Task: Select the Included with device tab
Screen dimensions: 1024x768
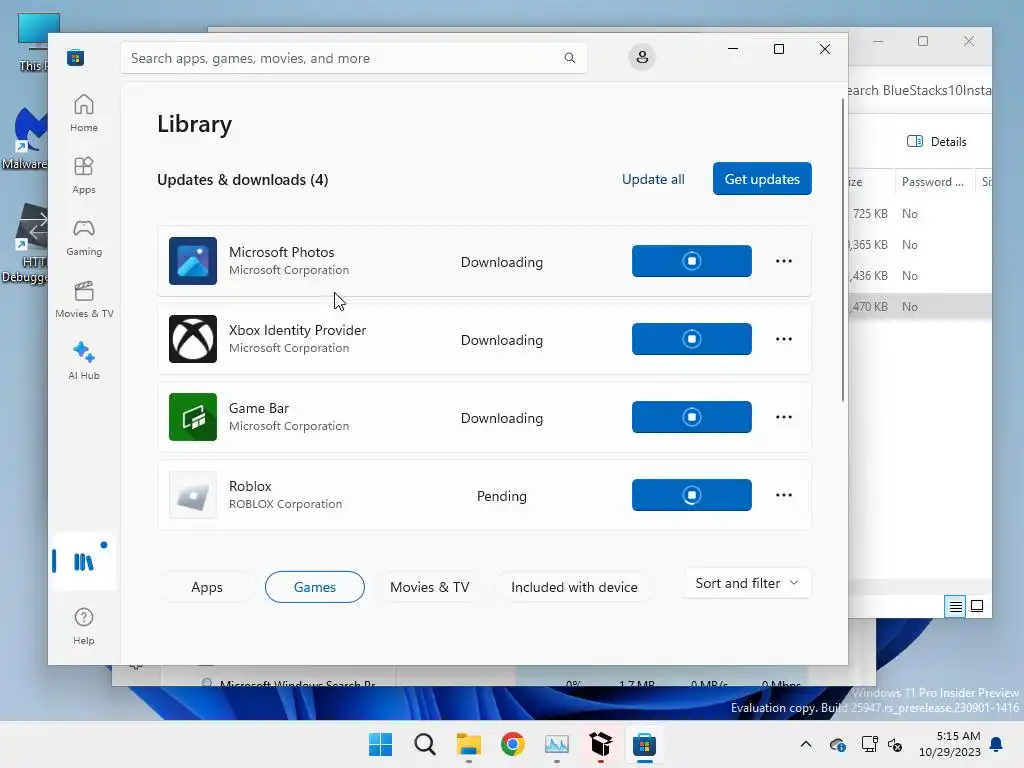Action: tap(574, 587)
